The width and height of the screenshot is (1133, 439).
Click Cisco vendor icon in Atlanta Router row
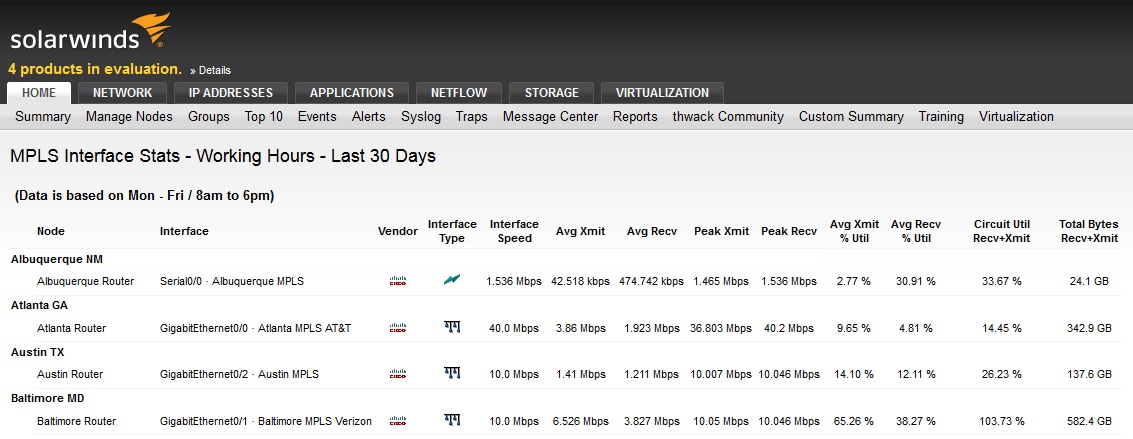coord(397,328)
